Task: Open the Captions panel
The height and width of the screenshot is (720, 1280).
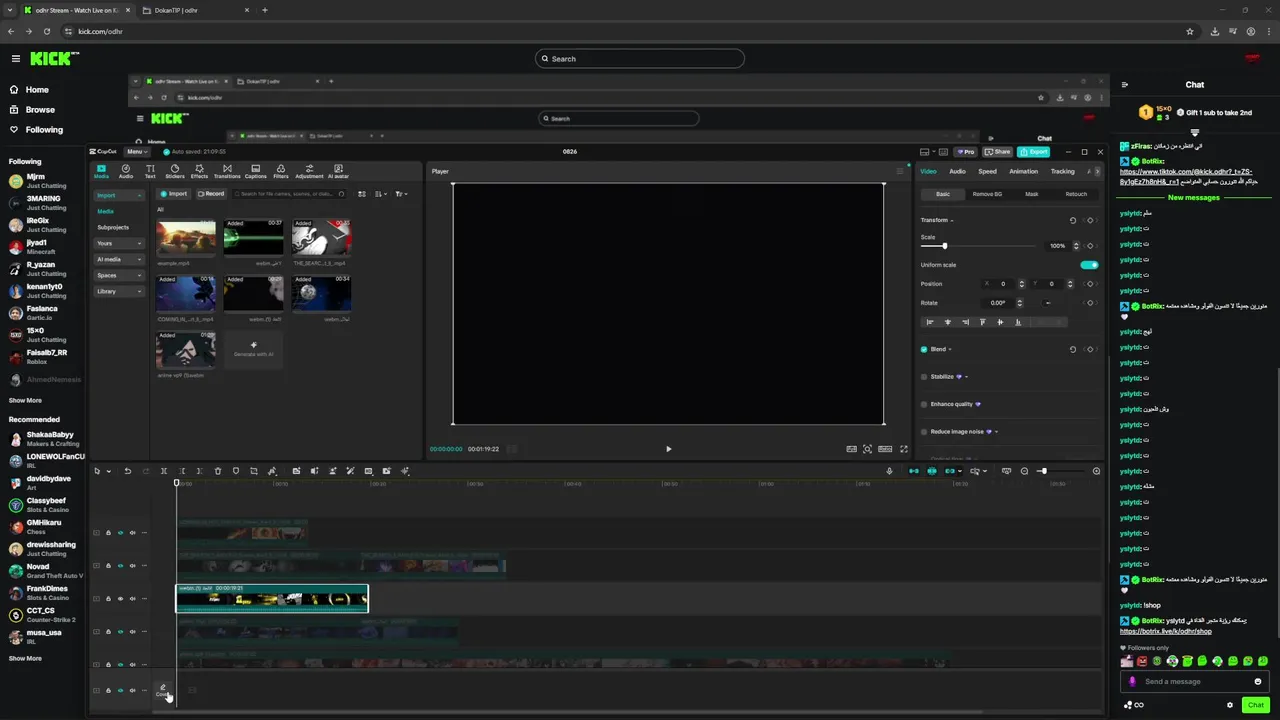Action: 256,171
